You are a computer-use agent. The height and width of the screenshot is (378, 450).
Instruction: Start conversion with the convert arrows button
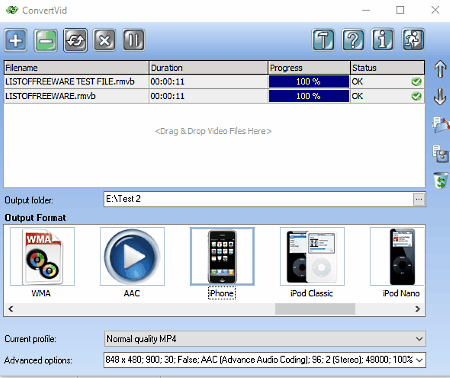pos(75,40)
